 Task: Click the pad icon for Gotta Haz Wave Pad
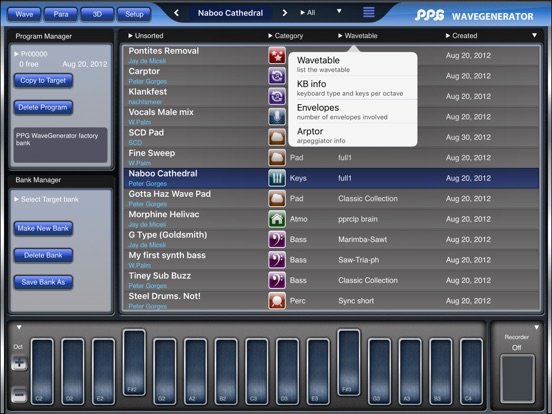277,199
